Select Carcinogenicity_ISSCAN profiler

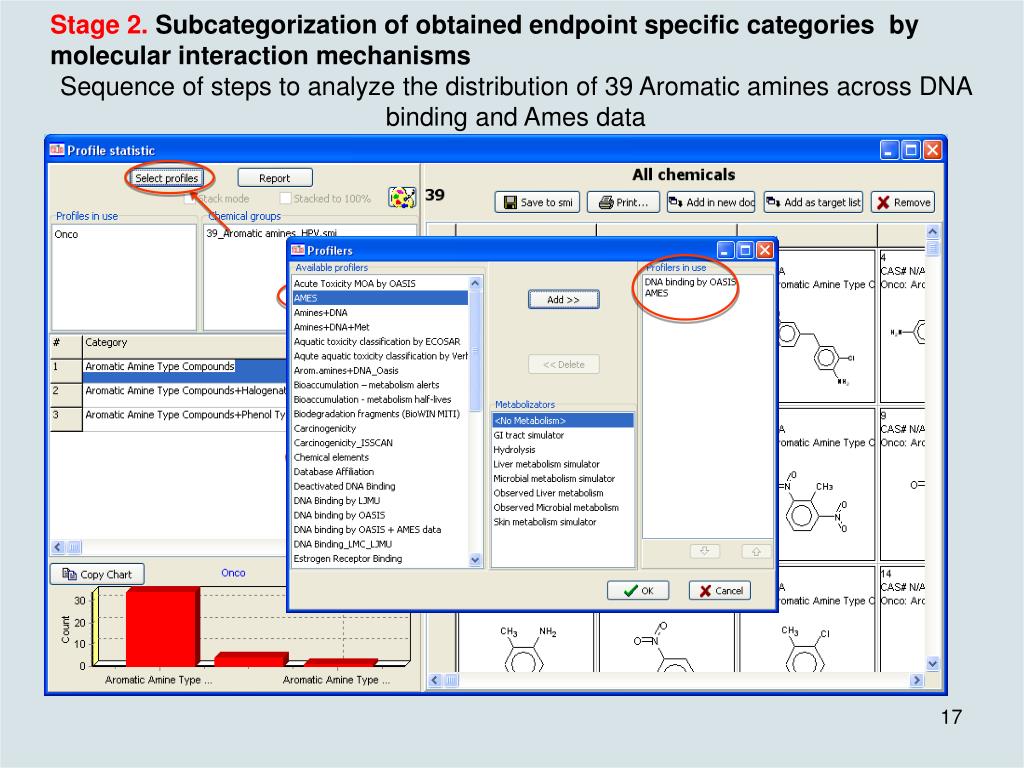[x=380, y=442]
